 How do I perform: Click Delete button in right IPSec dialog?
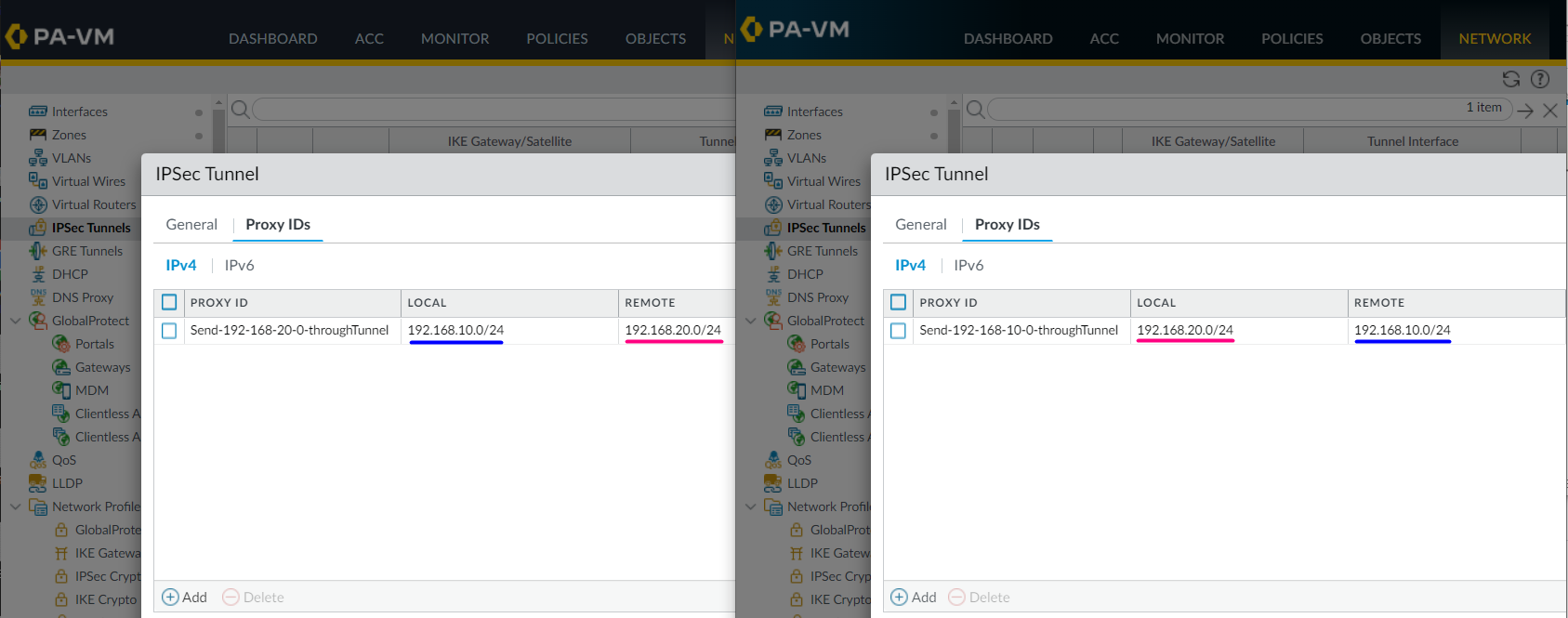tap(980, 598)
